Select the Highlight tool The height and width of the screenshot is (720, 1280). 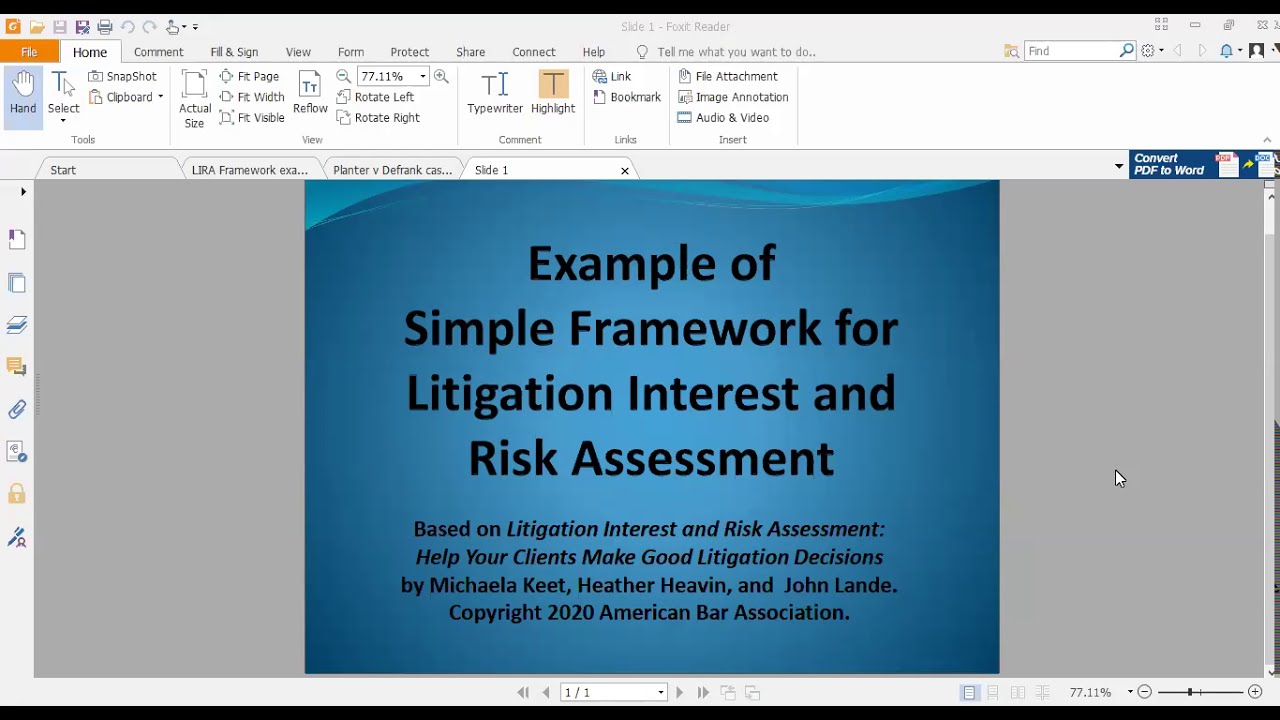pyautogui.click(x=553, y=93)
